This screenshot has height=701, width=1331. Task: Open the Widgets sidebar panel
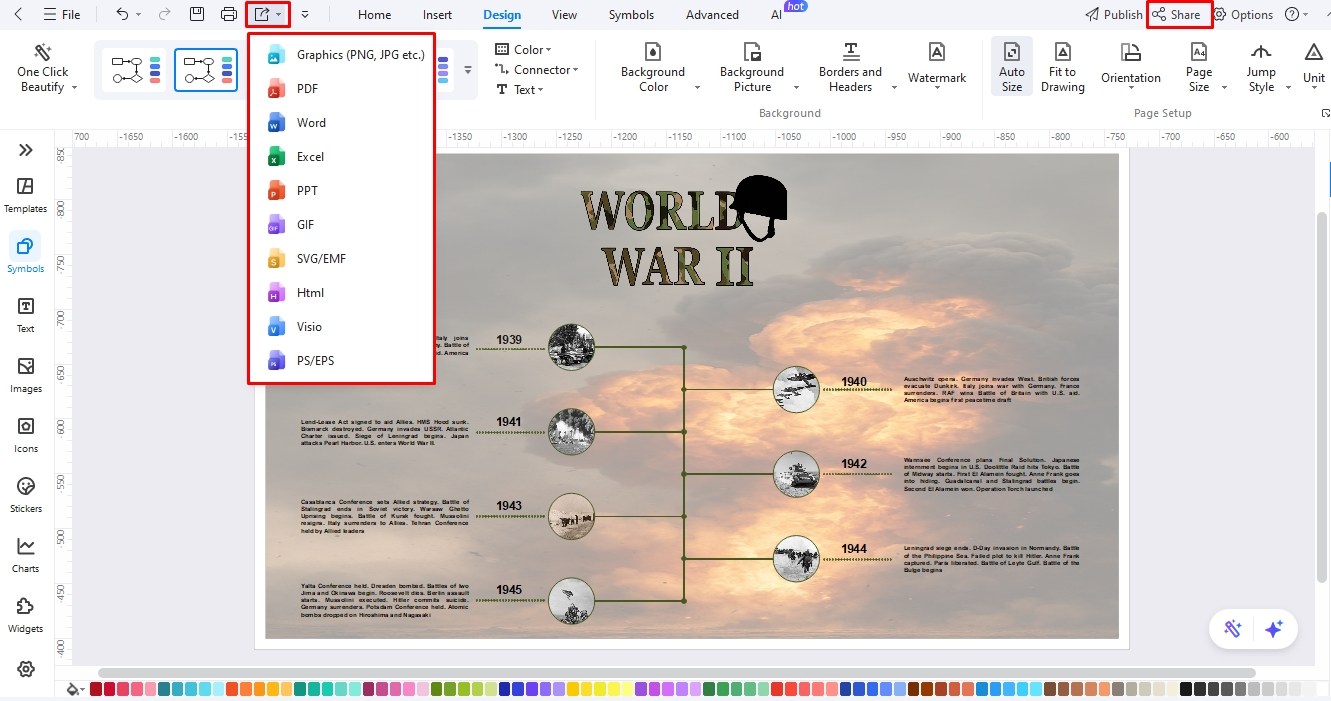point(26,614)
